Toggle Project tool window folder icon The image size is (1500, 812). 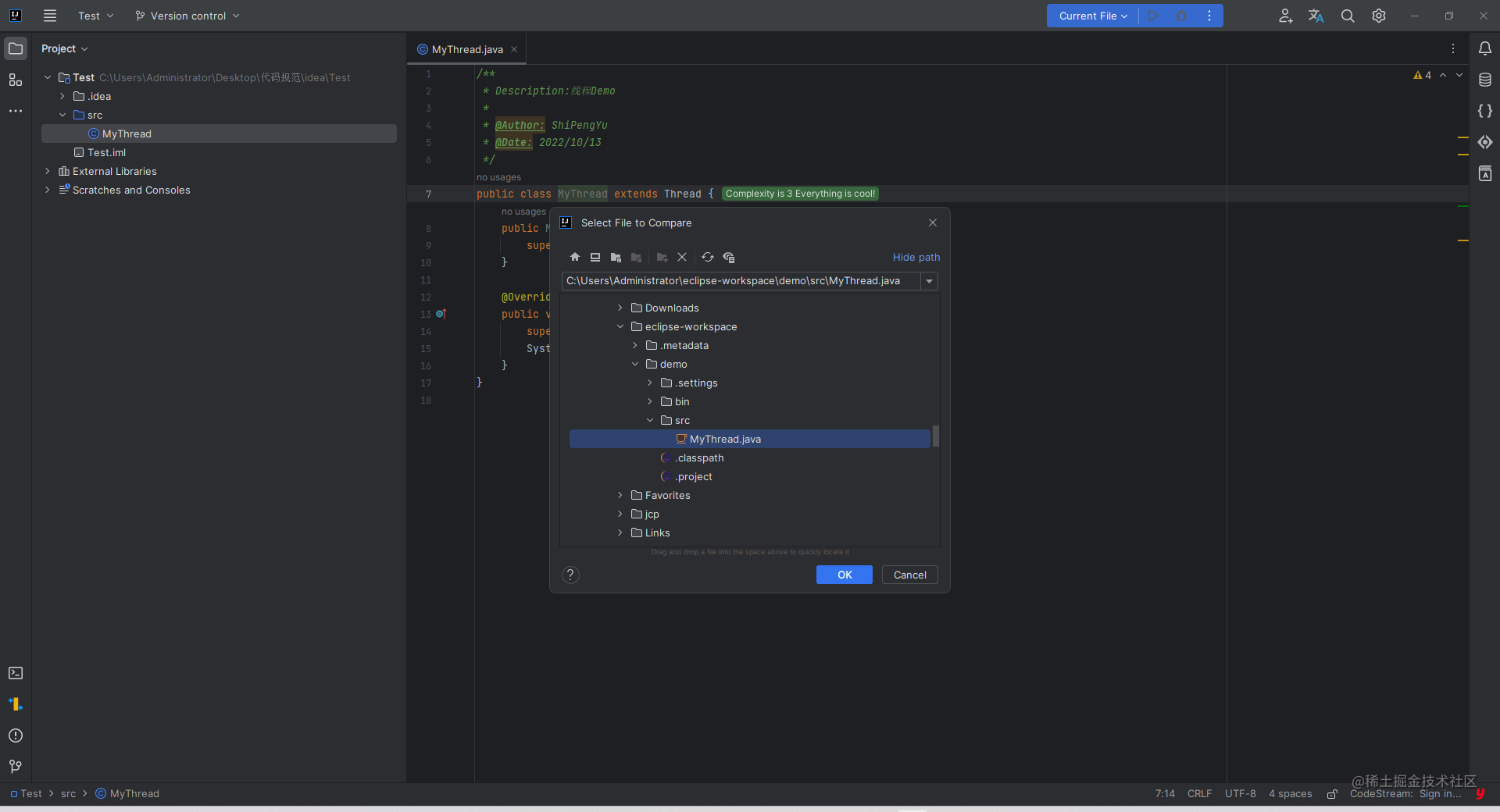pyautogui.click(x=16, y=48)
